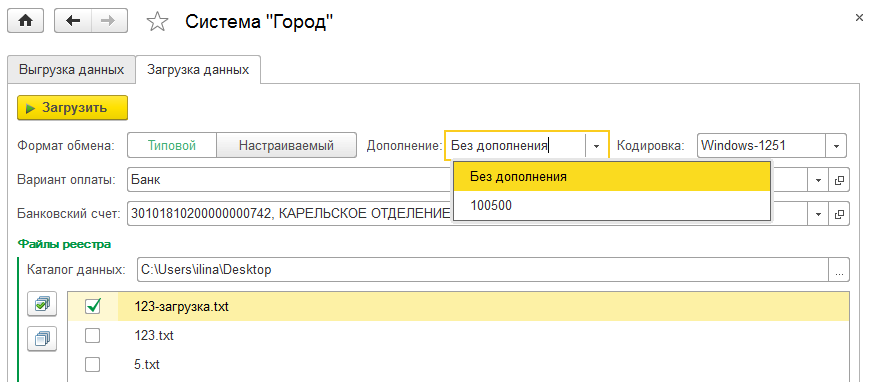Viewport: 873px width, 382px height.
Task: Add form to favorites star
Action: (158, 22)
